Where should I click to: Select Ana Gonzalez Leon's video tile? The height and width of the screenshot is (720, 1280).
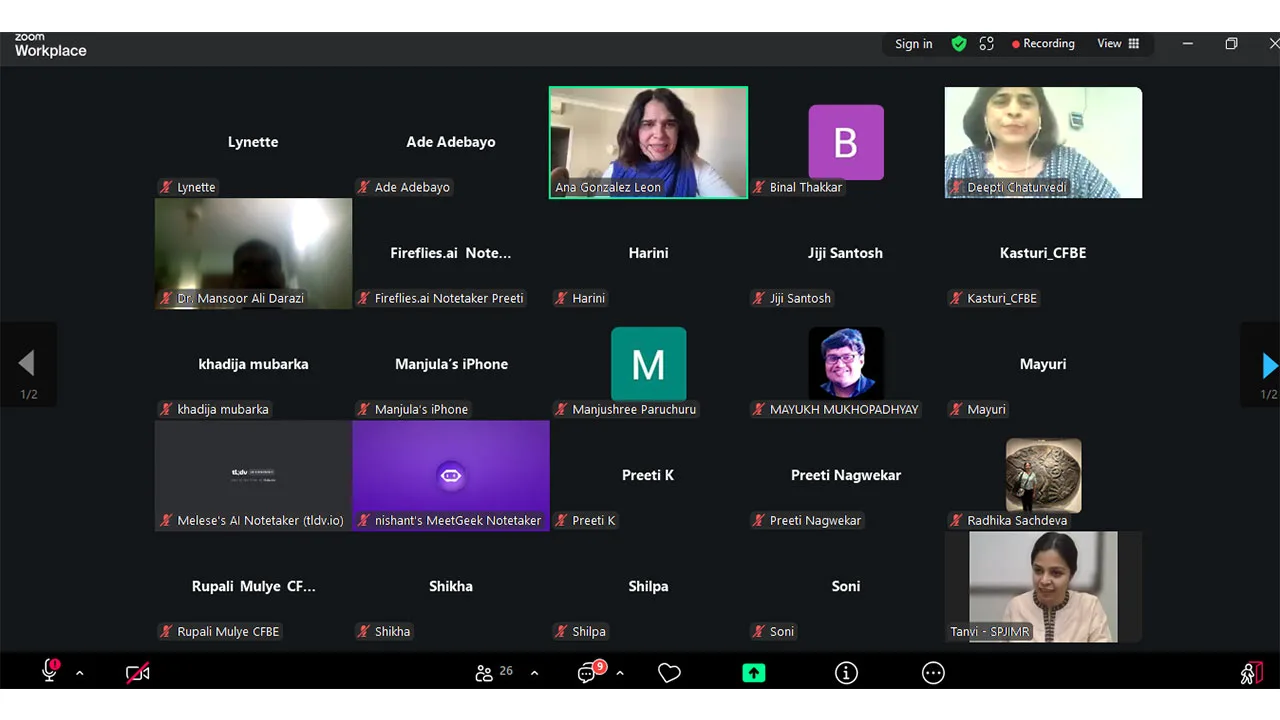648,142
